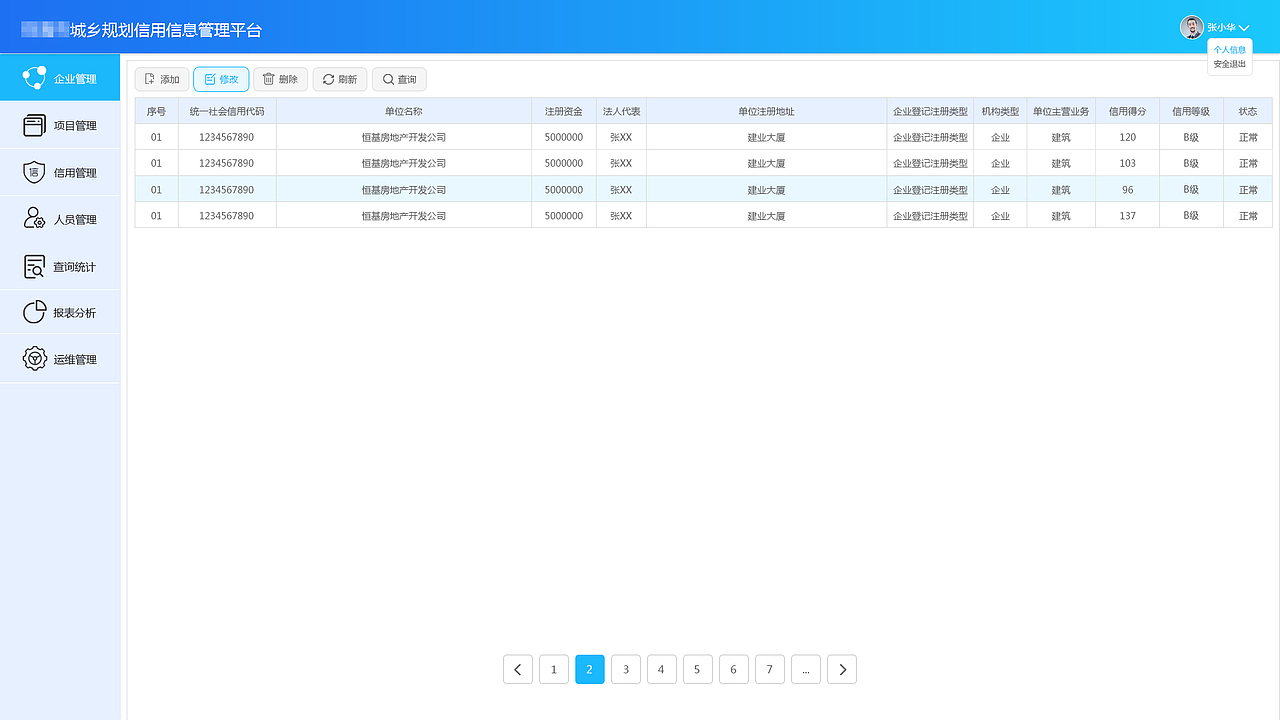This screenshot has height=720, width=1280.
Task: Click the 序号 column header
Action: point(157,111)
